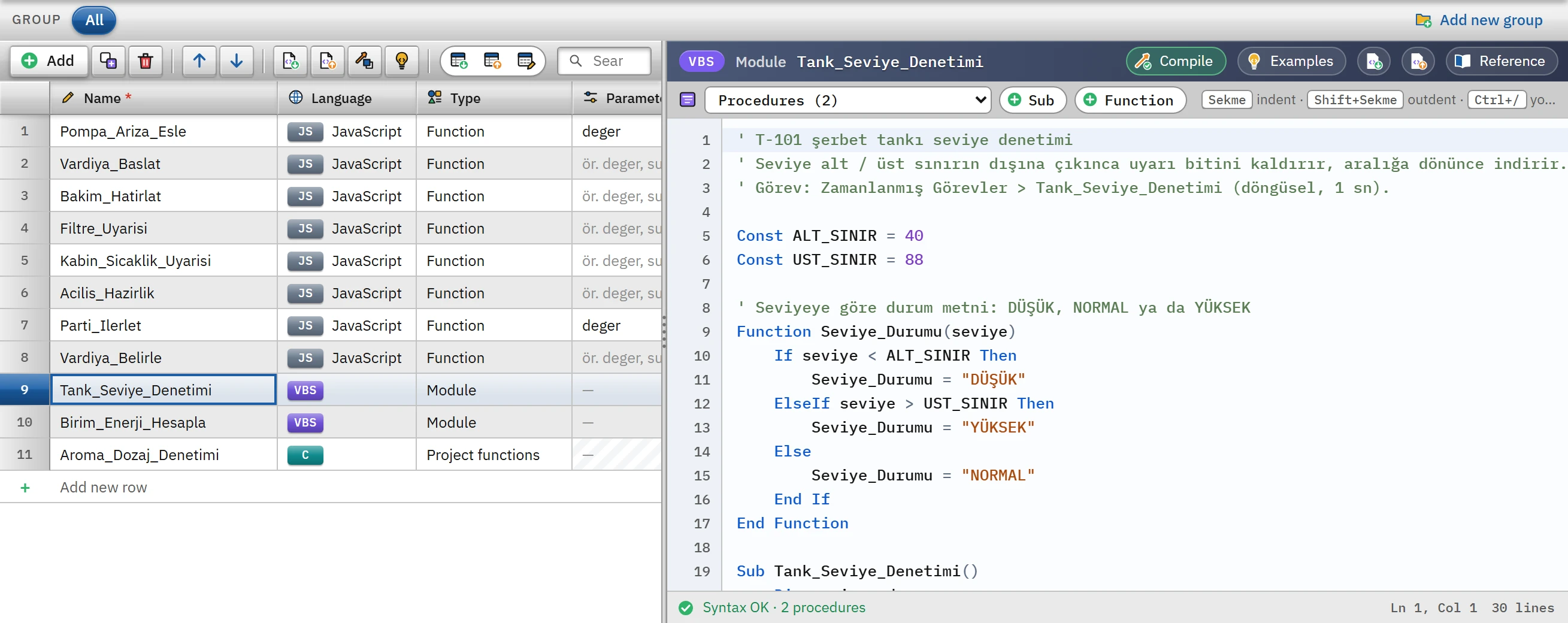Click the Compile button
This screenshot has width=1568, height=623.
tap(1175, 61)
